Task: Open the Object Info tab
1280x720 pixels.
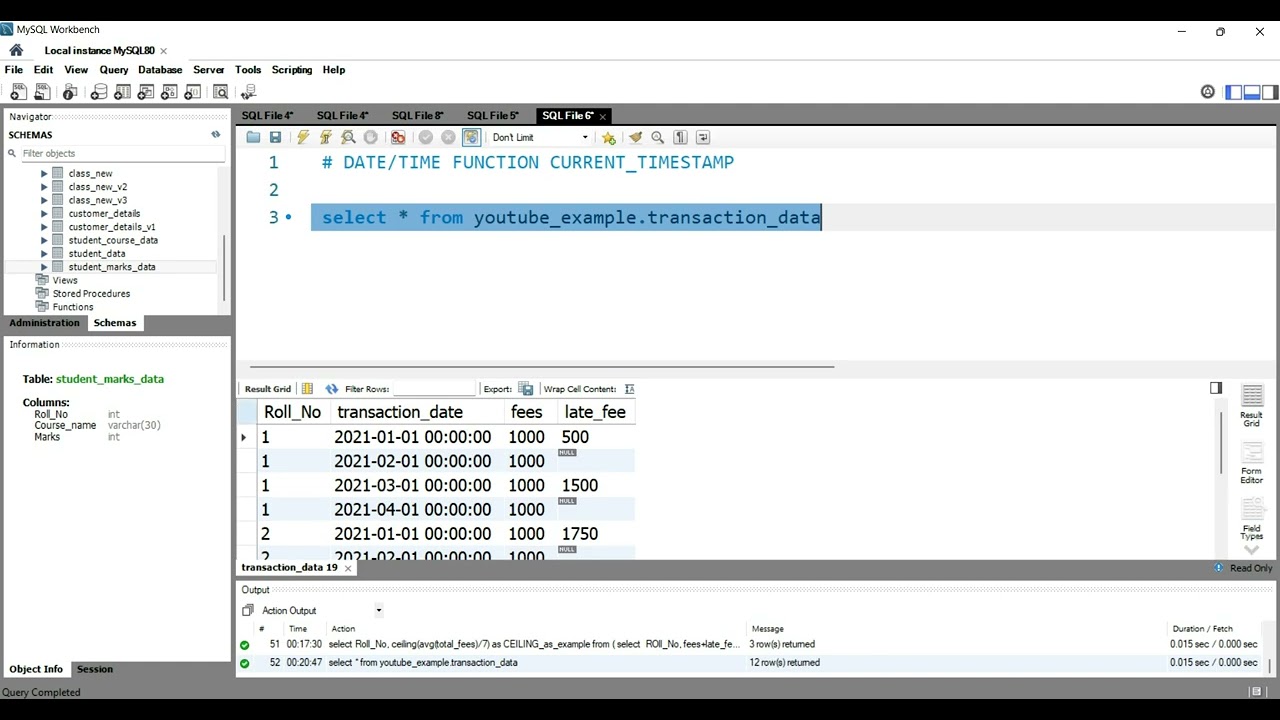Action: (36, 670)
